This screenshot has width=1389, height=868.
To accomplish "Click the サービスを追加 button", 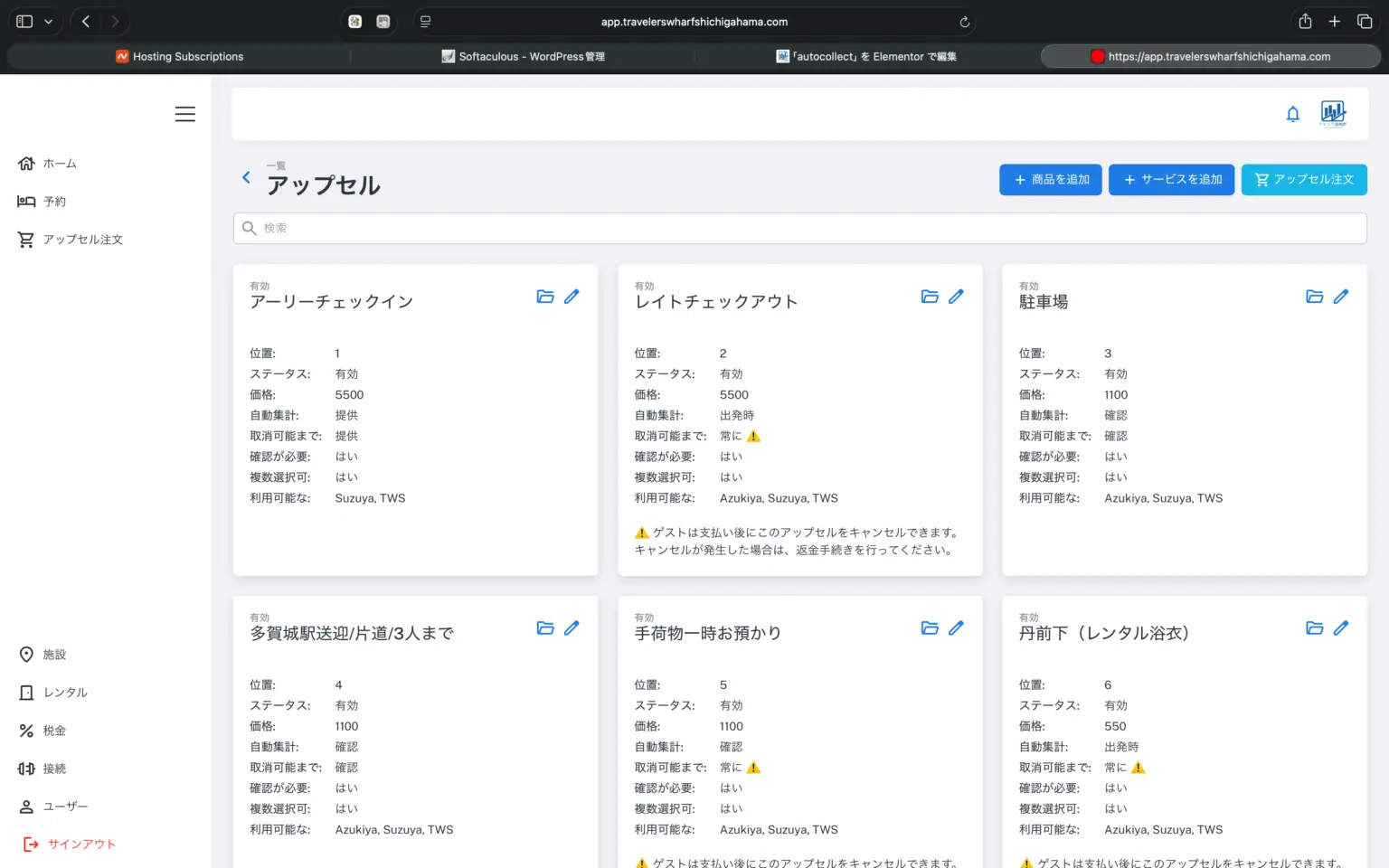I will coord(1171,180).
